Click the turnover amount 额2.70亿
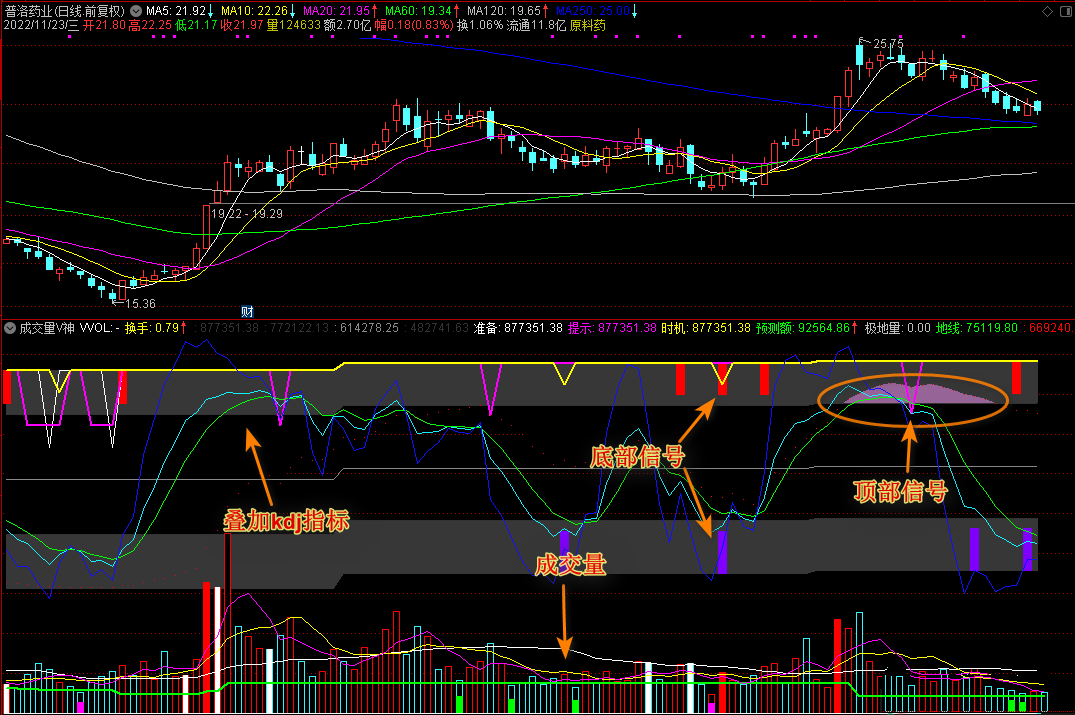 [x=347, y=25]
